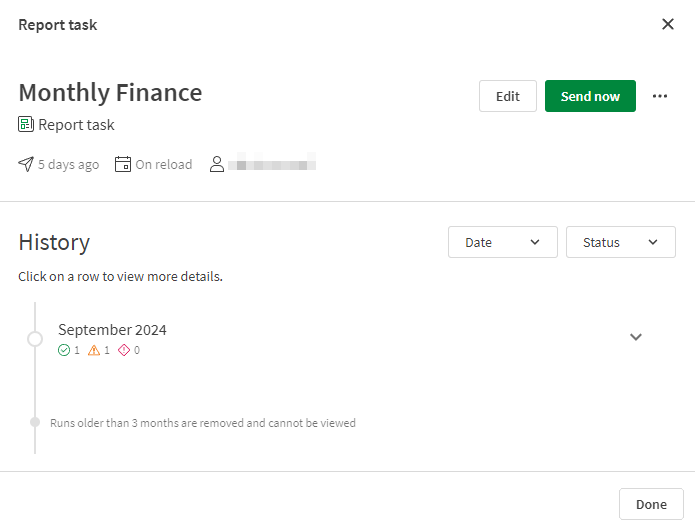The width and height of the screenshot is (695, 531).
Task: Open the Status filter dropdown
Action: tap(620, 242)
